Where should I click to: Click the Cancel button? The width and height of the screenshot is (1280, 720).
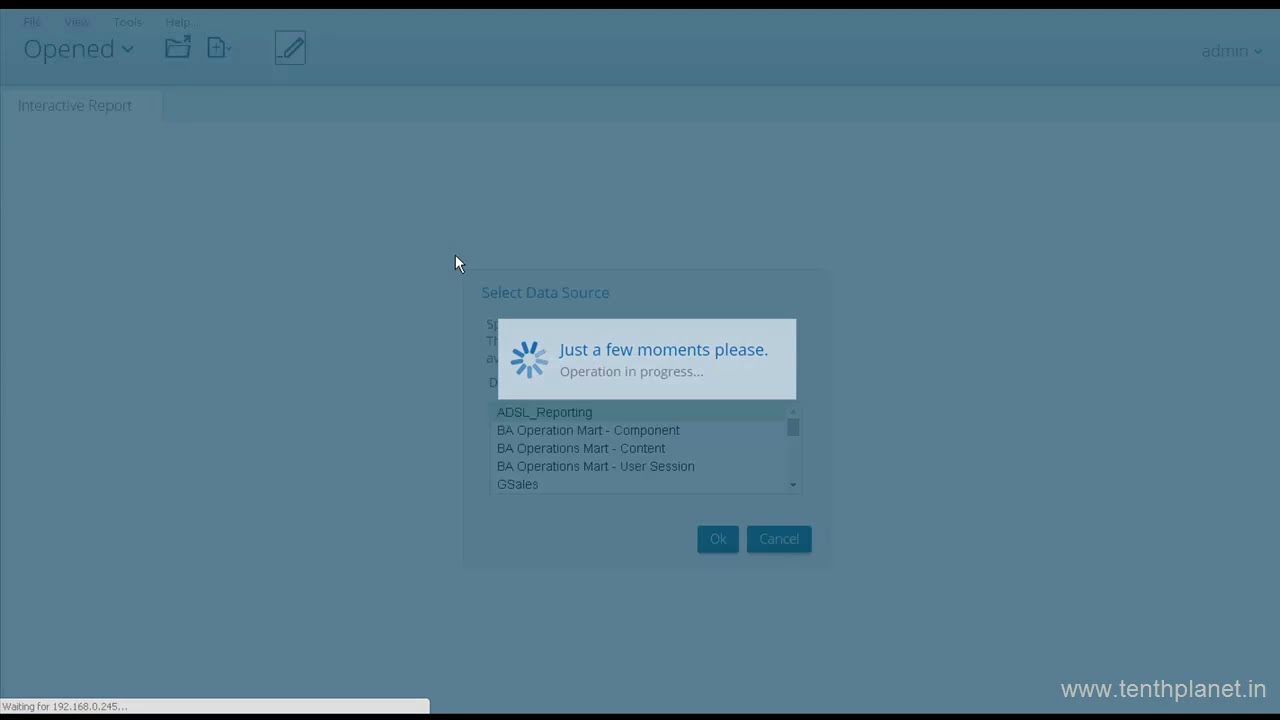779,539
